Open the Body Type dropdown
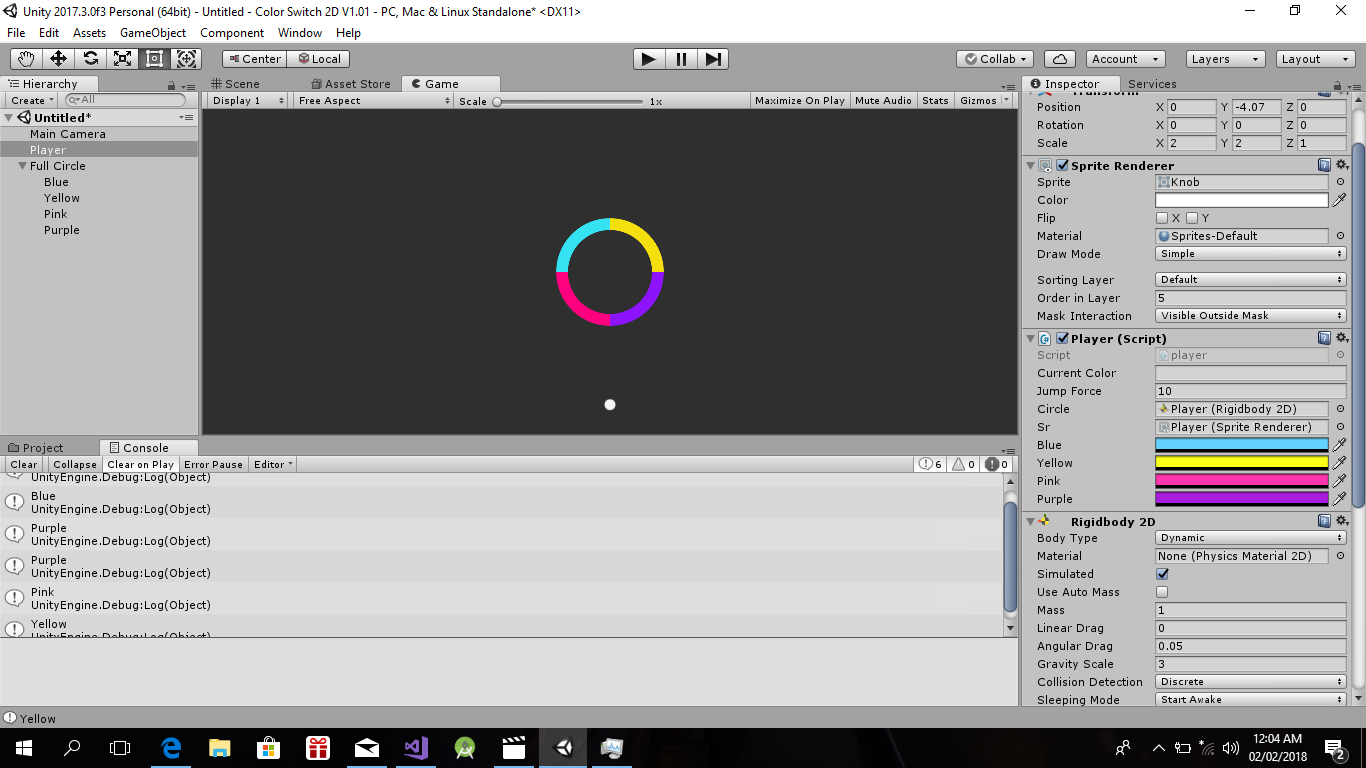Screen dimensions: 1366x768 (1251, 538)
